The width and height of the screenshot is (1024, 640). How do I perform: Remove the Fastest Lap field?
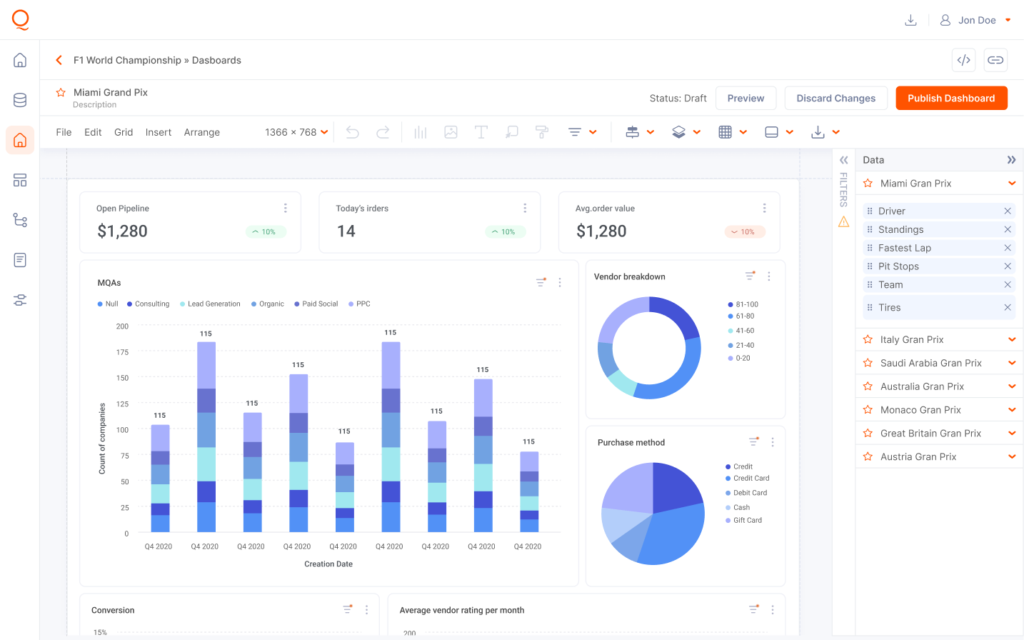[1007, 248]
